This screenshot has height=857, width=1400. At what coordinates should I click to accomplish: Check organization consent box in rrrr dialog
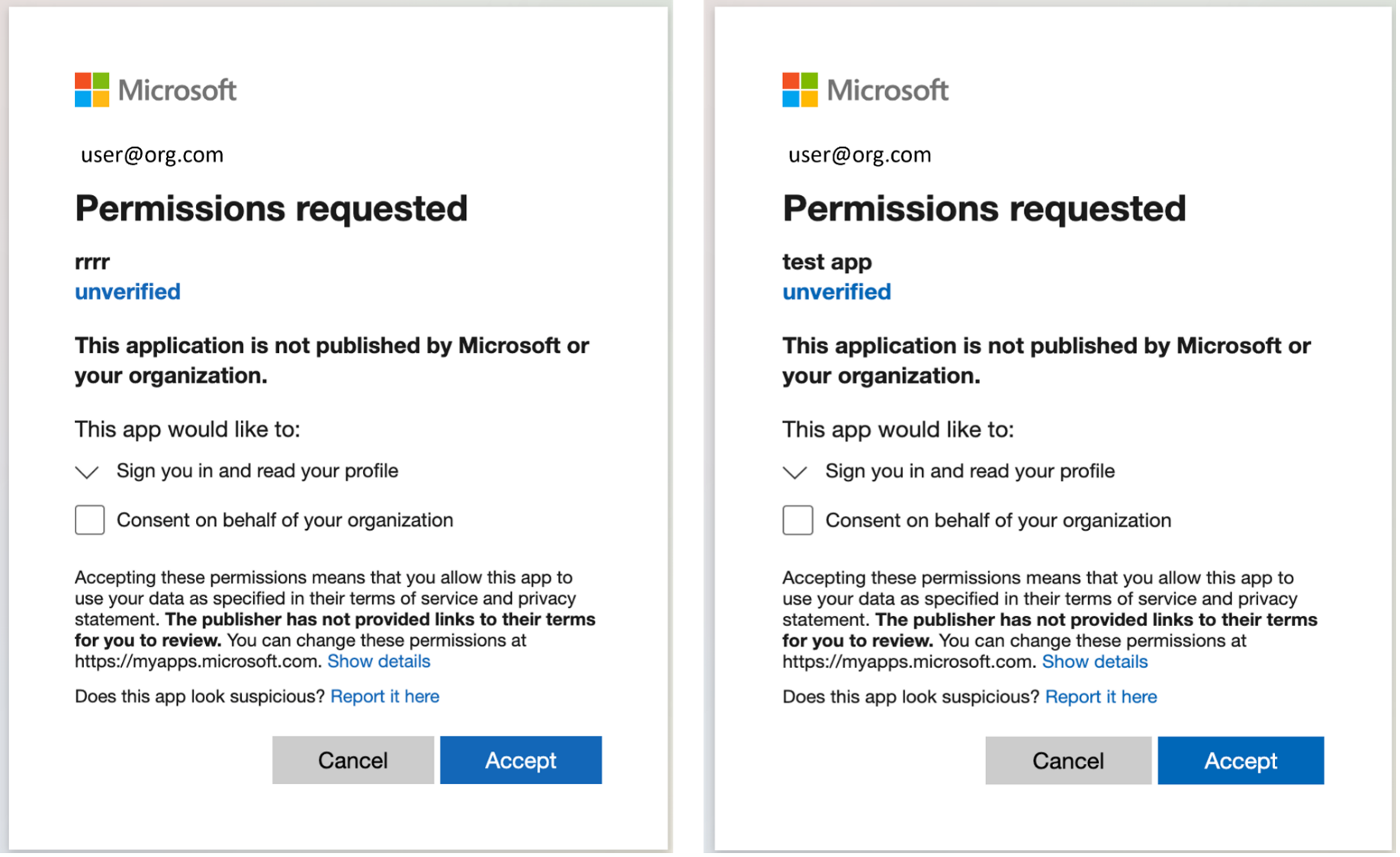coord(89,520)
